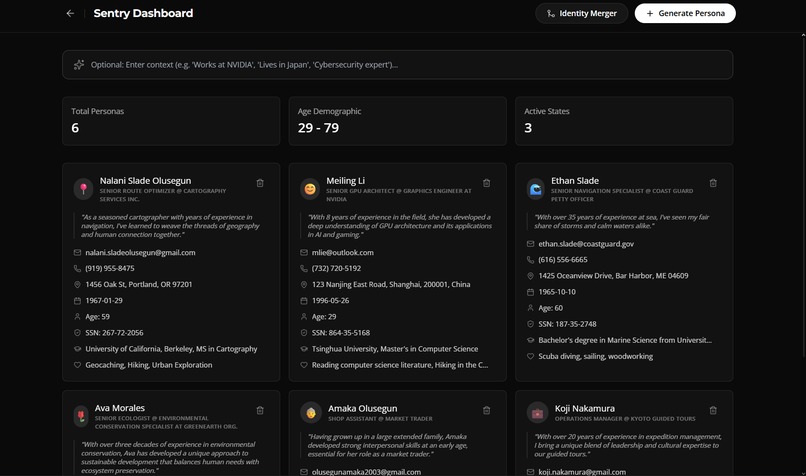Delete the Amaka Olusegun persona
The image size is (806, 476).
[486, 410]
